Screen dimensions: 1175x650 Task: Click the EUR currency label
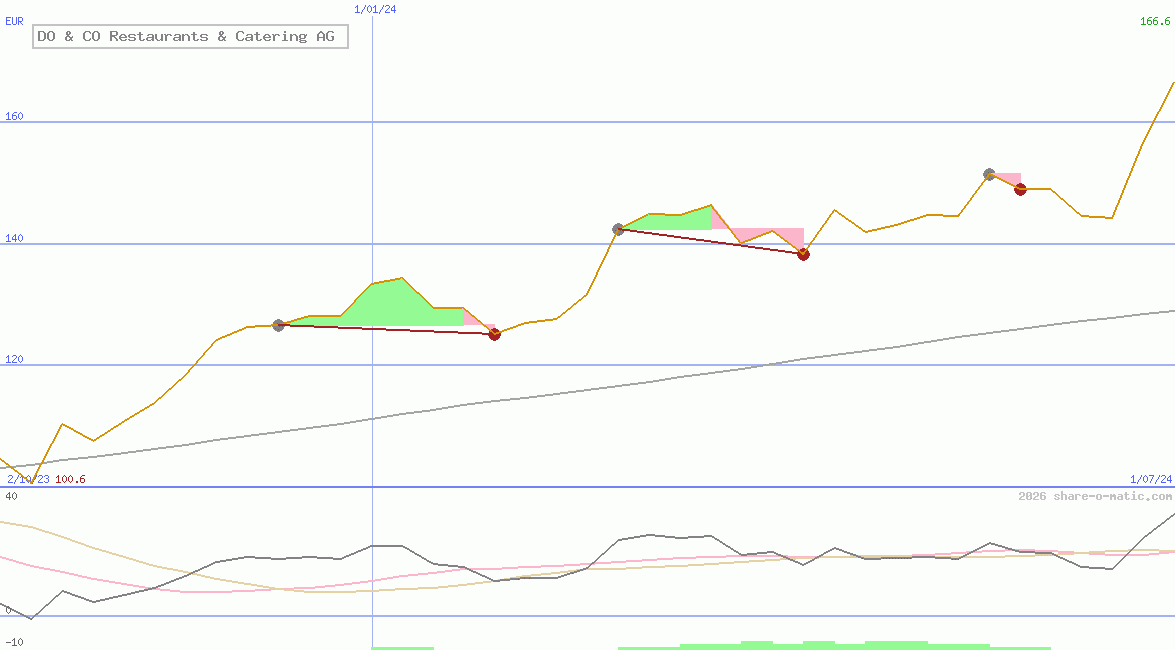14,21
